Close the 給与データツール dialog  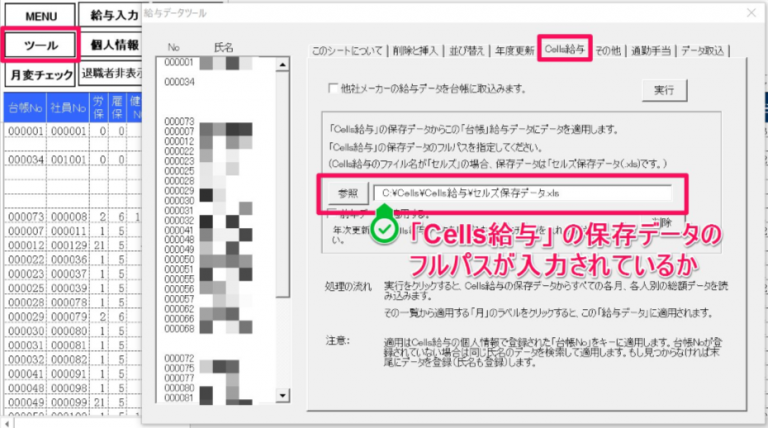(751, 13)
